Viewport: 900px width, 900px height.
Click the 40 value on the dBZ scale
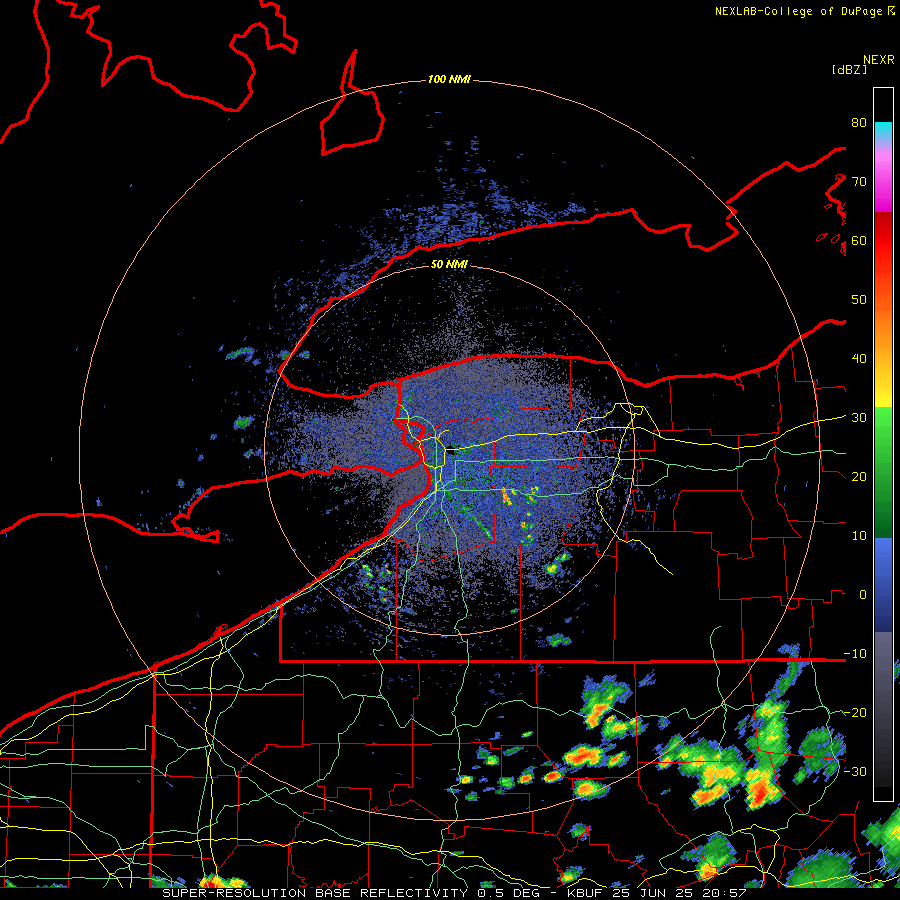point(859,359)
